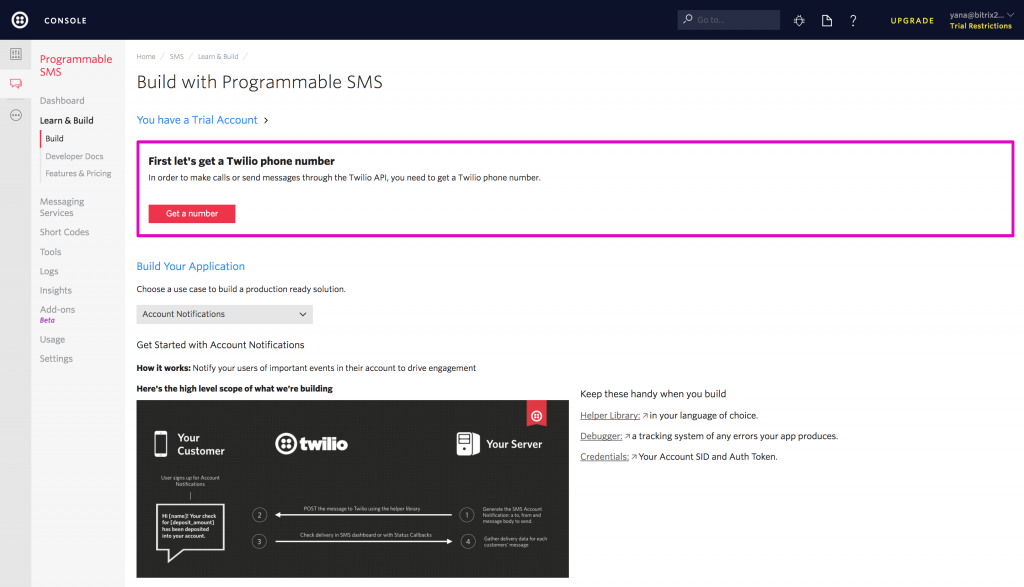Open the docs page icon in the top bar
This screenshot has width=1024, height=587.
click(827, 21)
